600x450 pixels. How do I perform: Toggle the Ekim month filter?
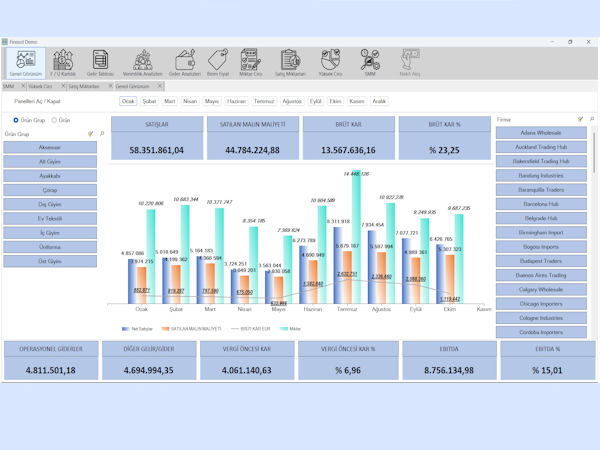point(335,101)
